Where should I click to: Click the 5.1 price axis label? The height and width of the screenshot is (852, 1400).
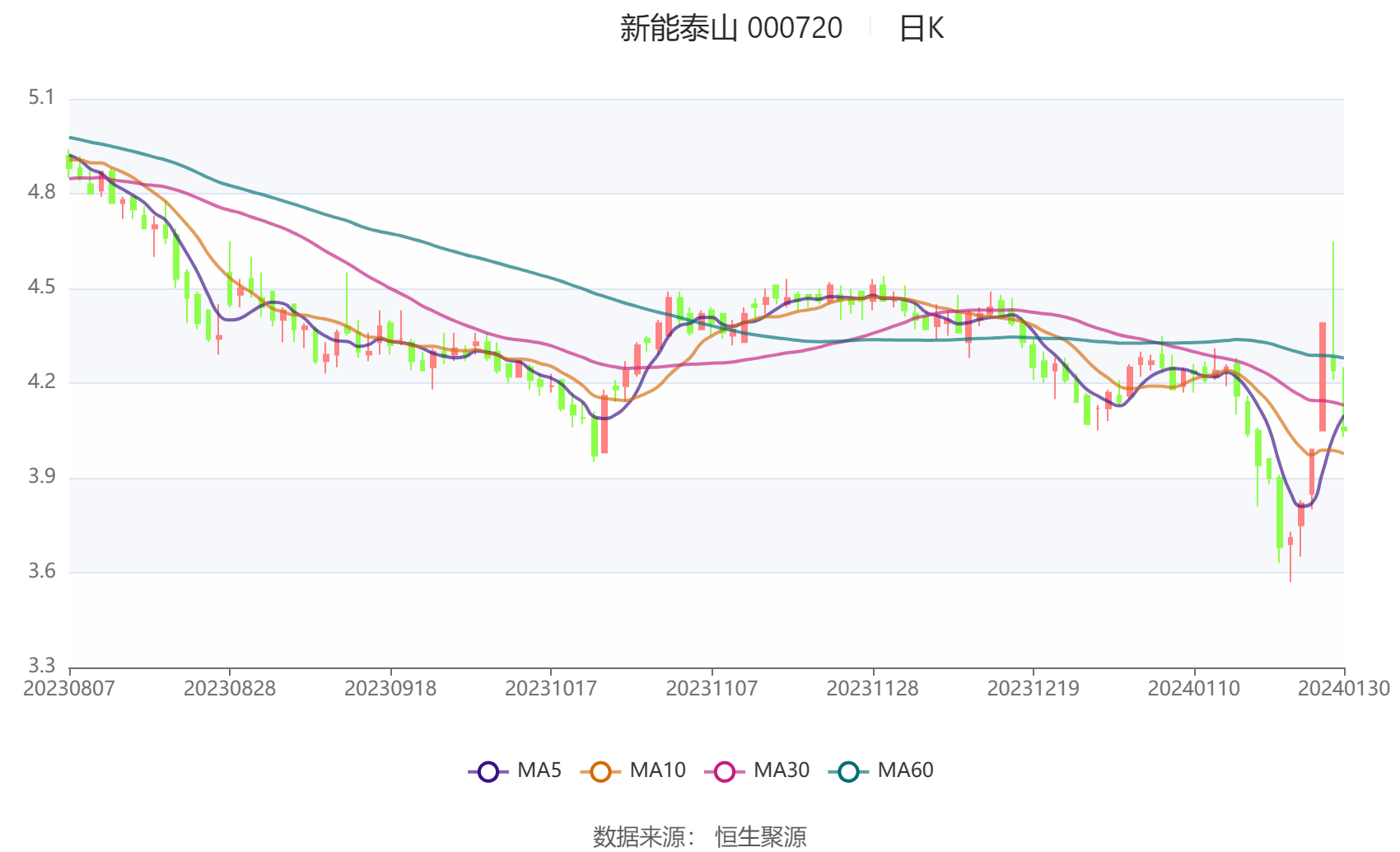[x=41, y=98]
